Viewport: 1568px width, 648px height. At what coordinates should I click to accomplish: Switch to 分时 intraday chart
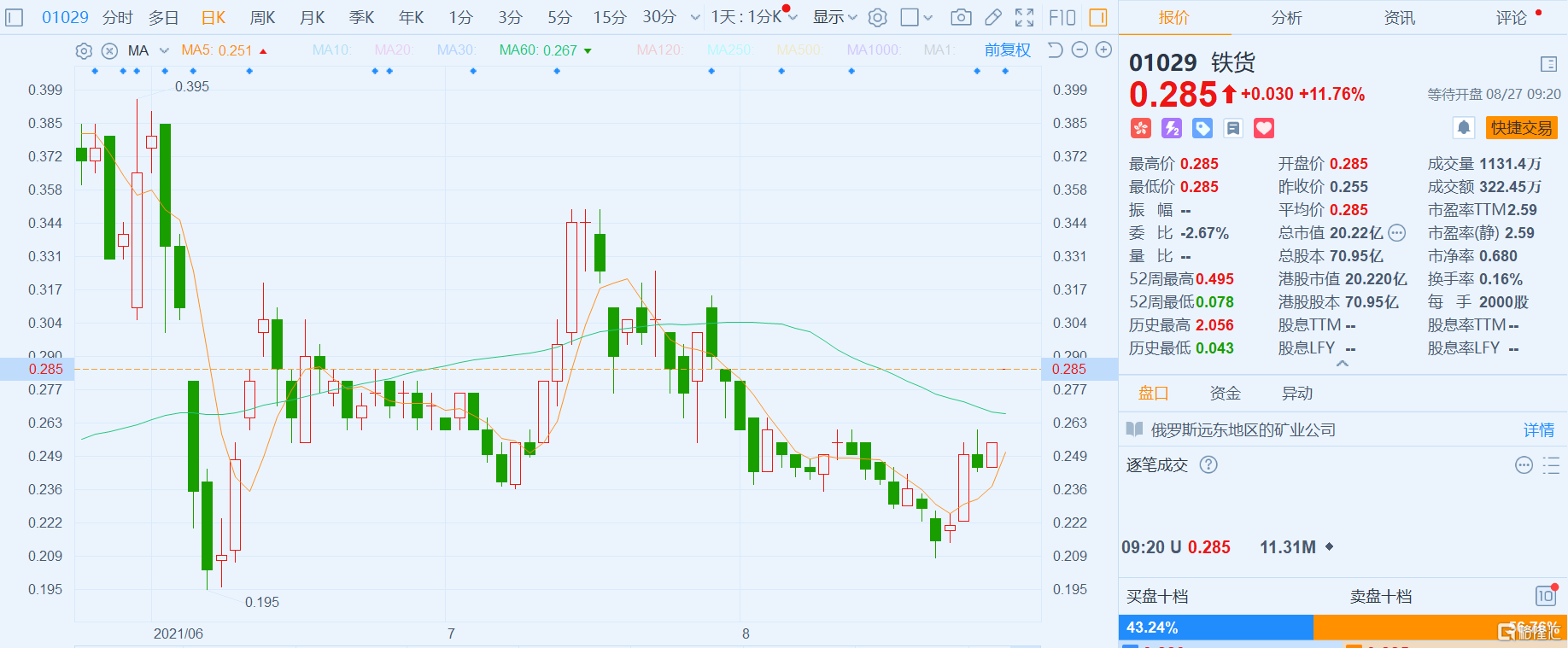pos(118,17)
